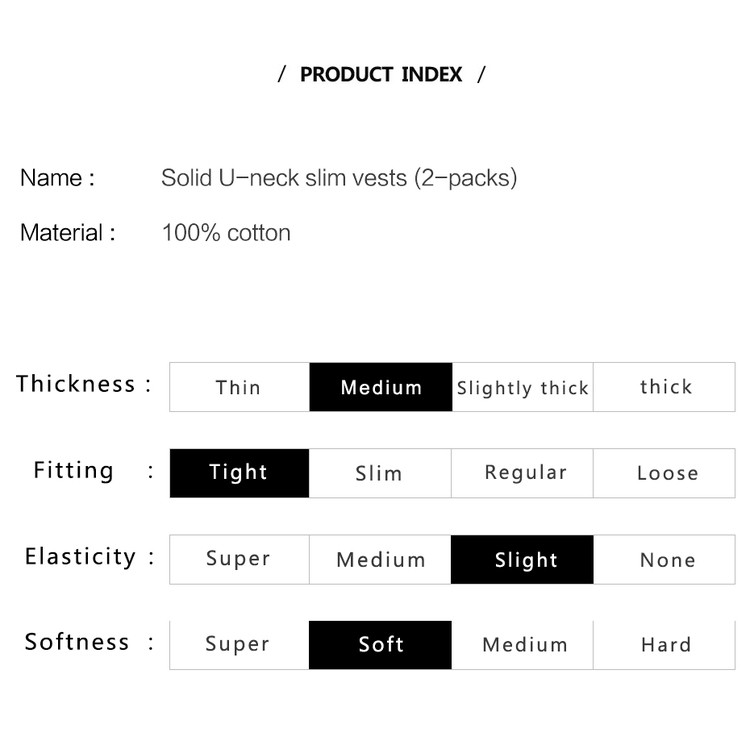The image size is (750, 745).
Task: Choose Slim fitting option
Action: point(380,473)
